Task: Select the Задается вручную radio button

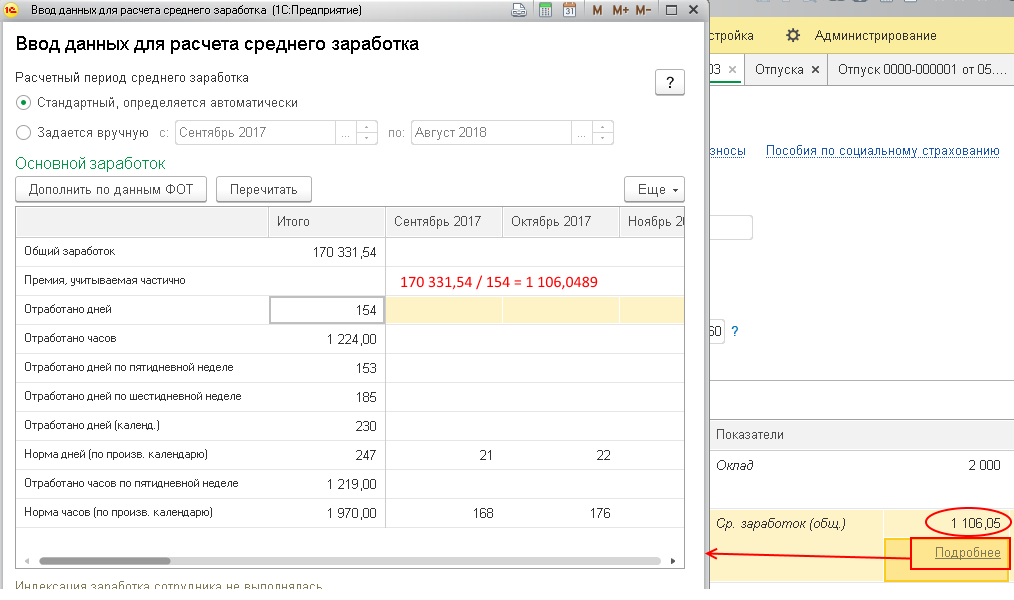Action: [23, 133]
